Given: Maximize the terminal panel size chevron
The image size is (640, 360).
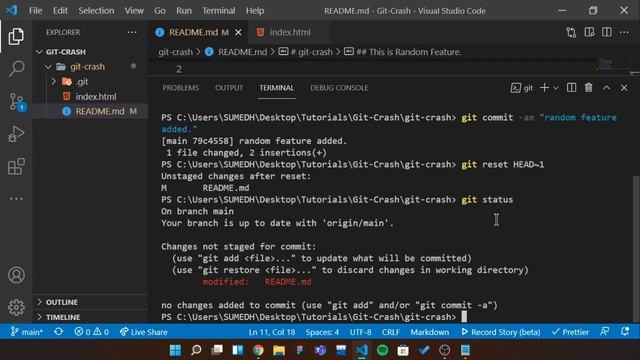Looking at the screenshot, I should (607, 88).
